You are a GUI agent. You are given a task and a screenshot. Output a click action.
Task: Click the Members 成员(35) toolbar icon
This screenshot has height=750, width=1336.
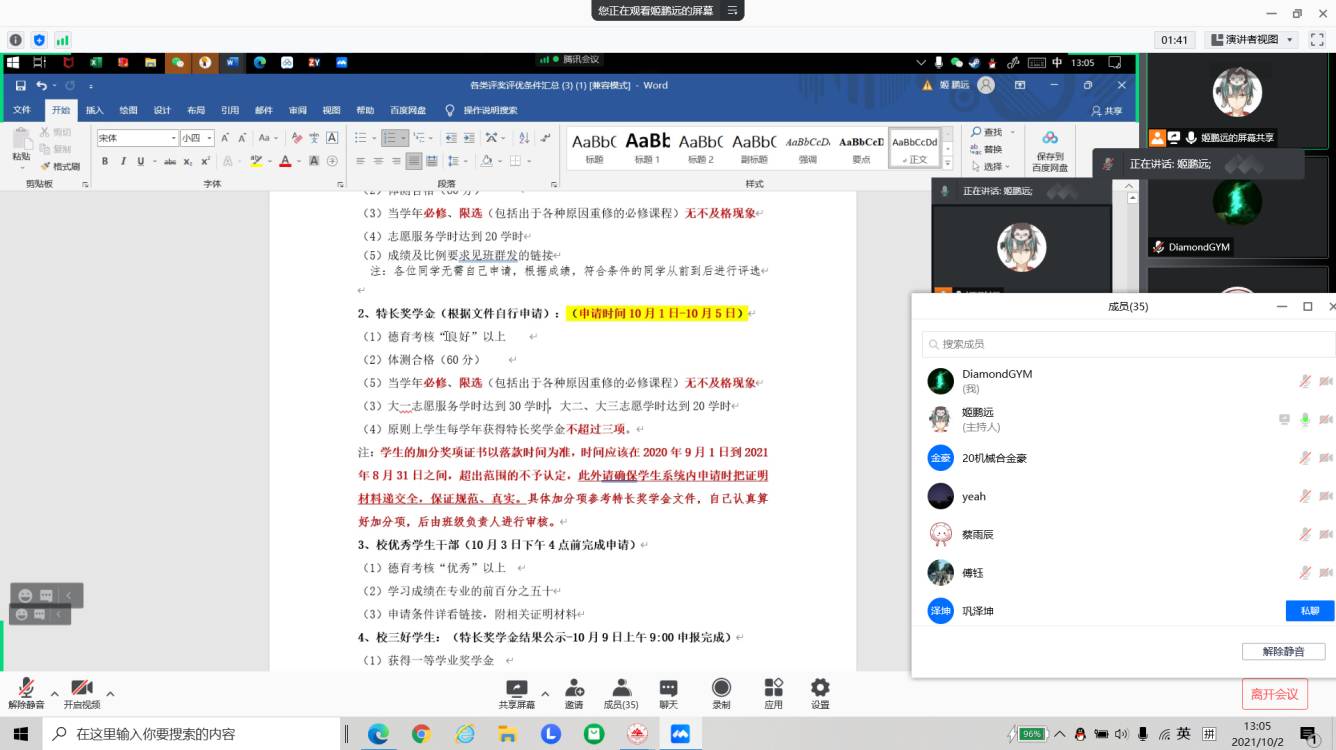[x=621, y=693]
